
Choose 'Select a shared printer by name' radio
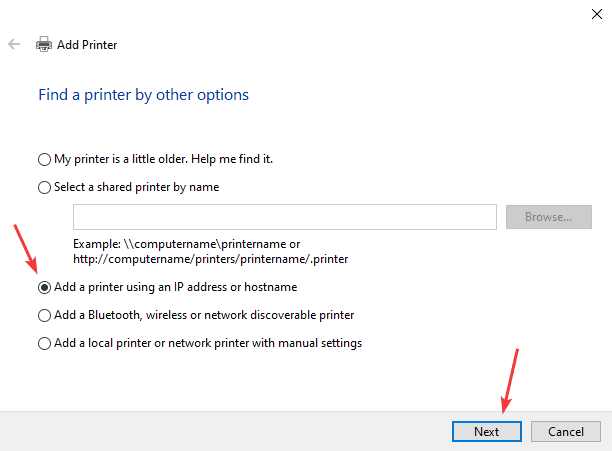point(43,187)
